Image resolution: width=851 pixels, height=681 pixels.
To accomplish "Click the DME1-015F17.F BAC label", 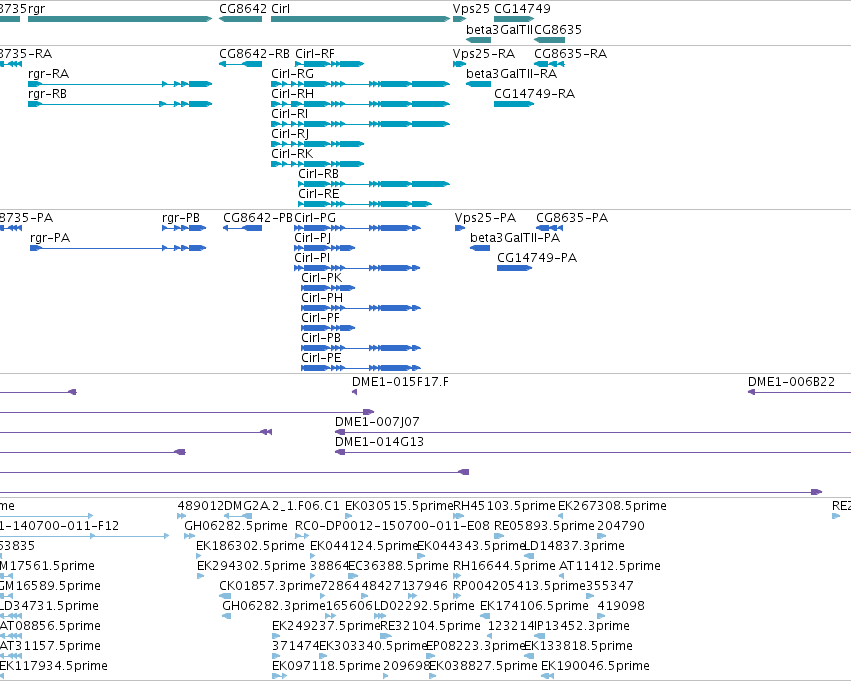I will tap(401, 382).
